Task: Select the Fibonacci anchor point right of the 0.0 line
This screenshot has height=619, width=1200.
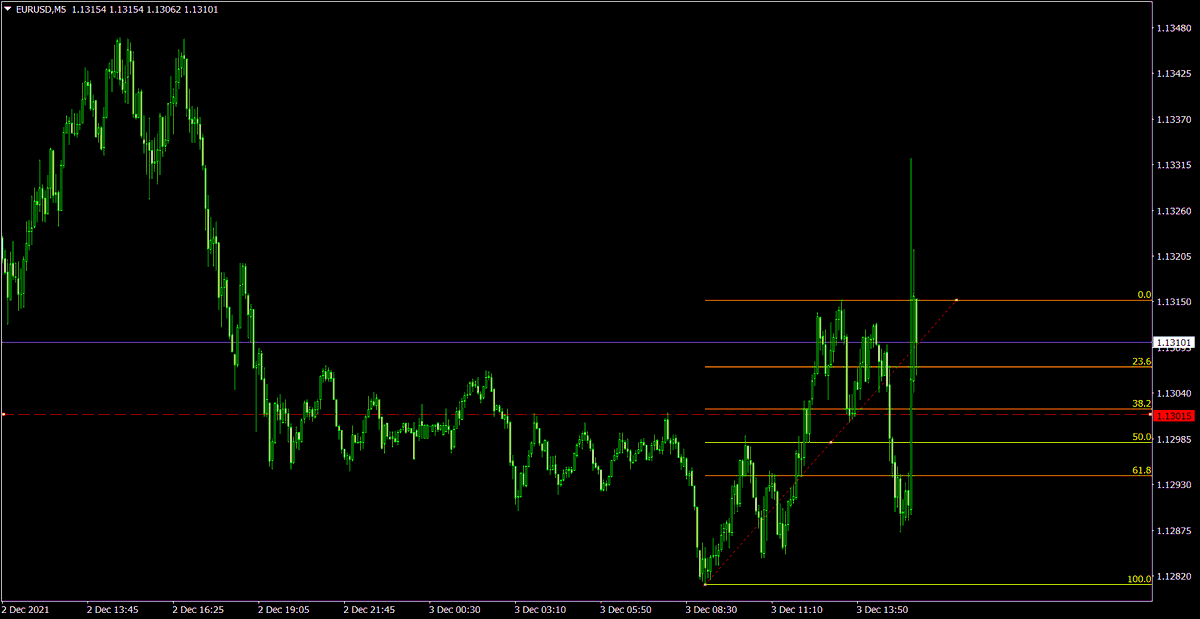Action: pos(957,300)
